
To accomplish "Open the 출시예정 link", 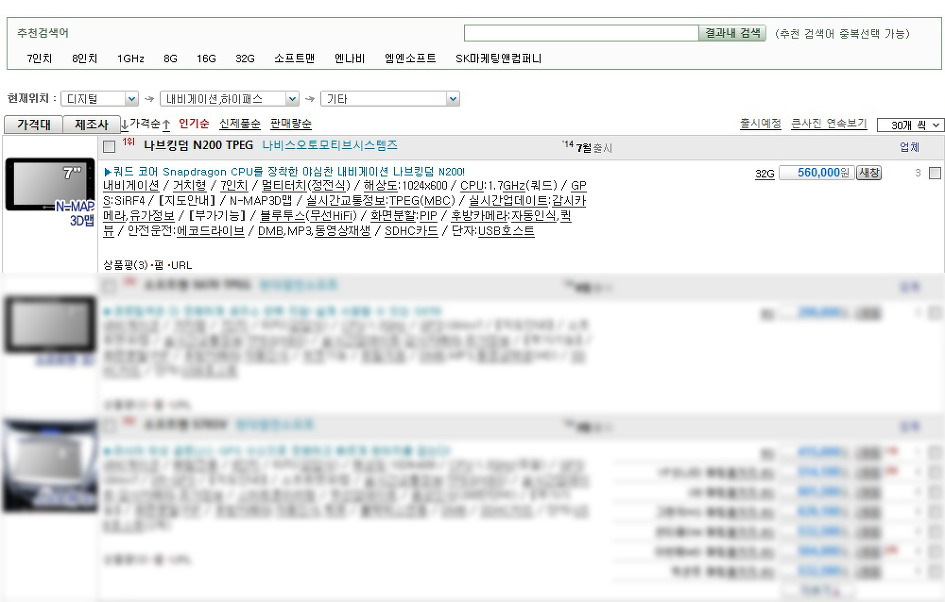I will pos(761,124).
